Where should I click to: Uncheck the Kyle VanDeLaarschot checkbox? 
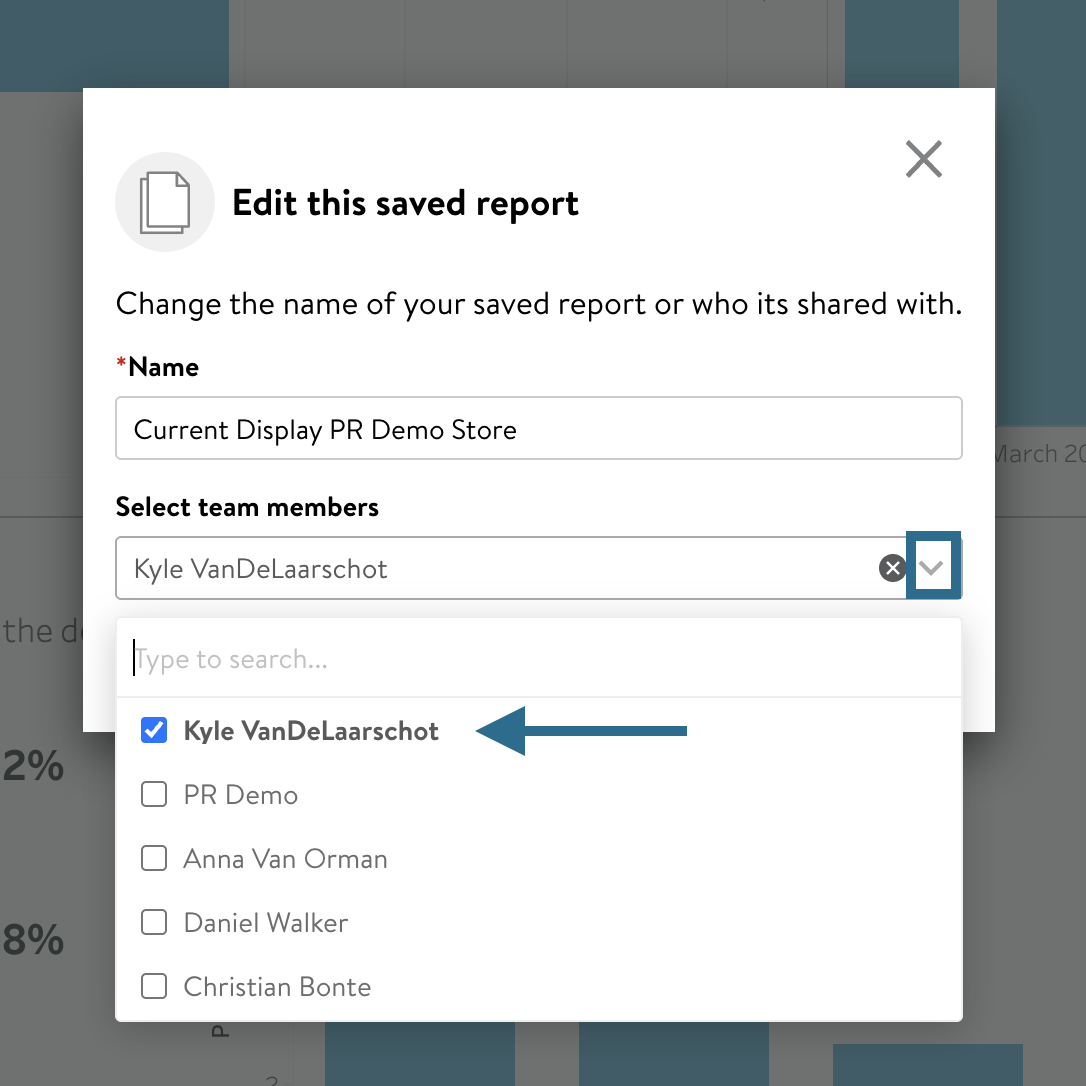tap(154, 731)
